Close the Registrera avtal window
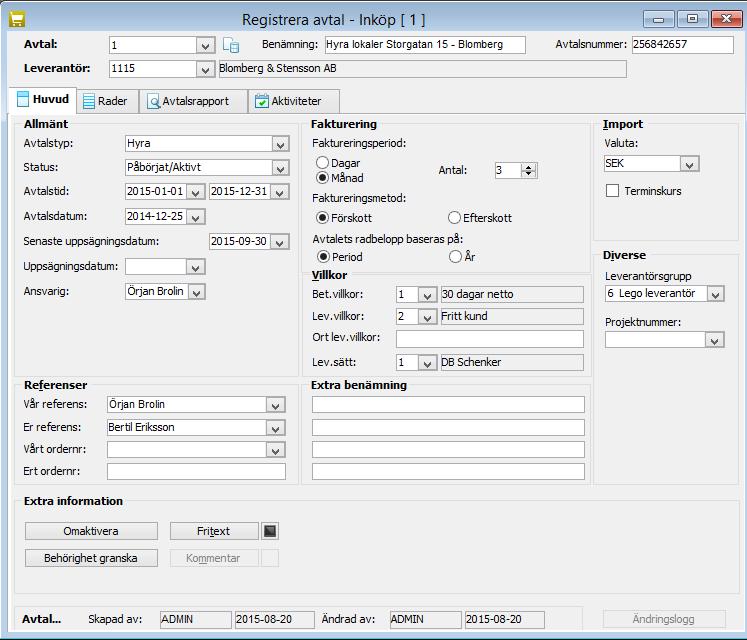 tap(726, 20)
